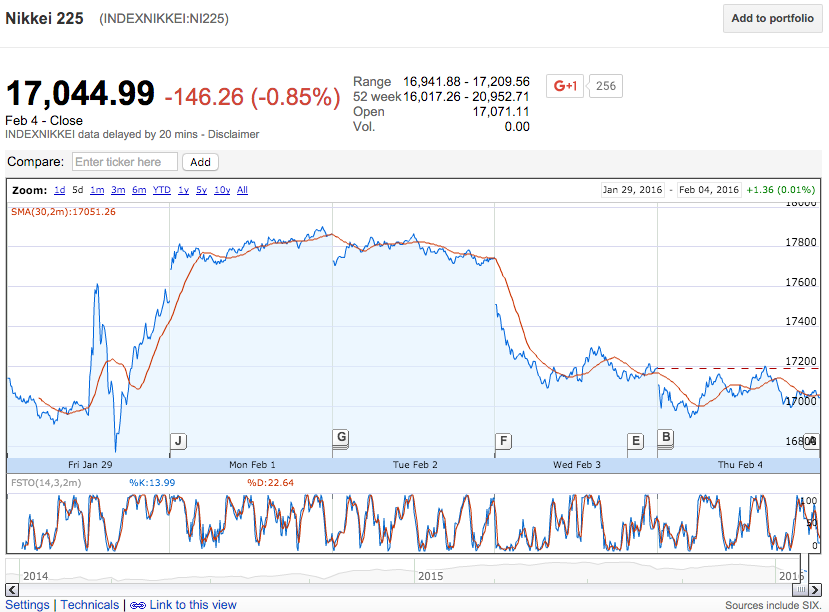This screenshot has height=612, width=829.
Task: Click the start date Jan 29, 2016 field
Action: click(x=632, y=190)
